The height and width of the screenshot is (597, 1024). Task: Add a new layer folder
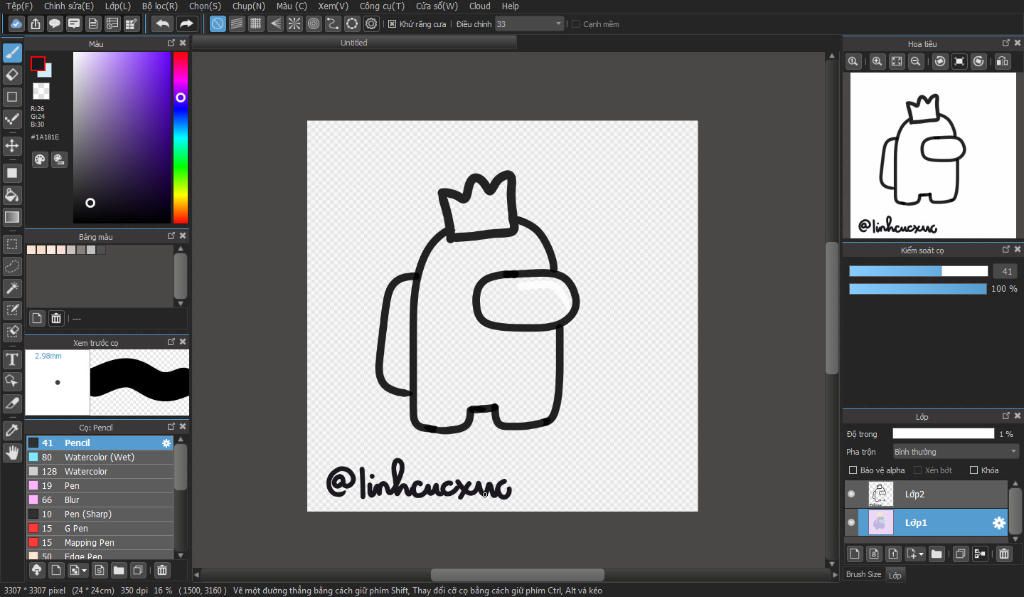(x=936, y=554)
